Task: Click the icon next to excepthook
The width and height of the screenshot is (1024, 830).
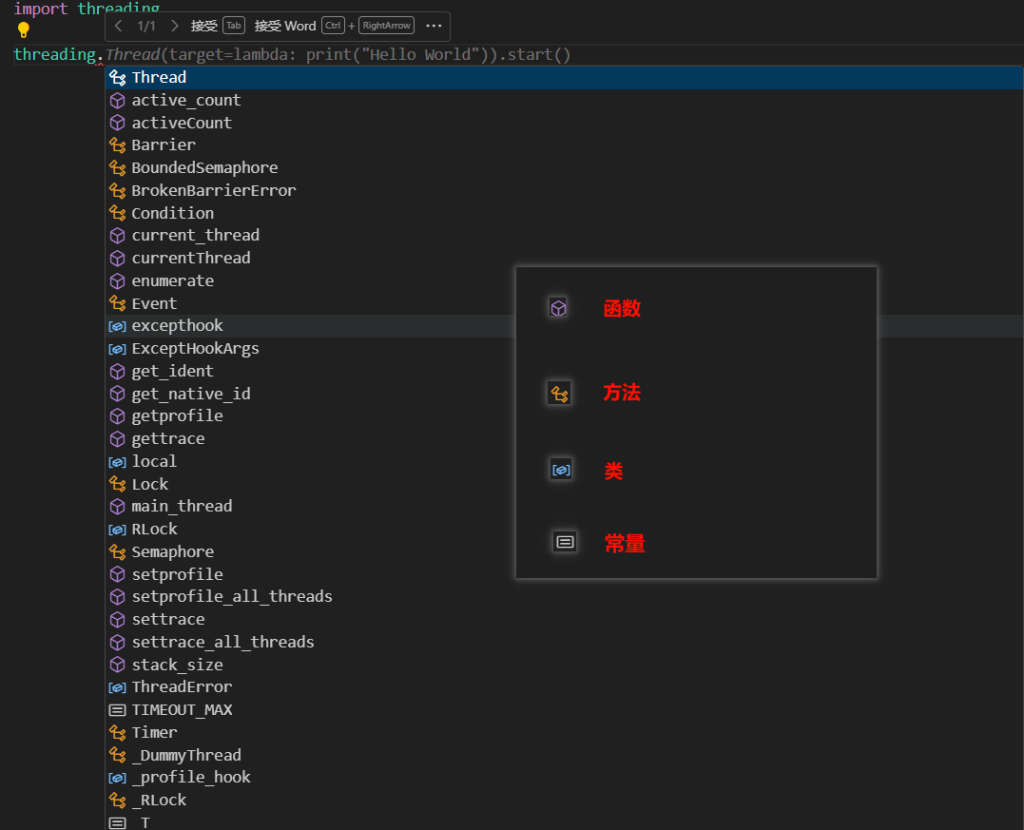Action: click(x=117, y=326)
